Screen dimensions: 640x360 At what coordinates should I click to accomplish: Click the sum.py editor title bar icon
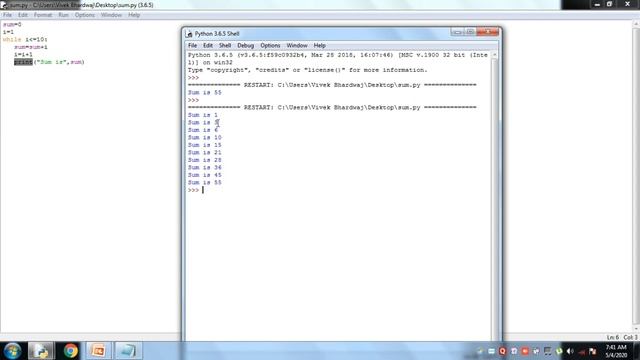(4, 5)
